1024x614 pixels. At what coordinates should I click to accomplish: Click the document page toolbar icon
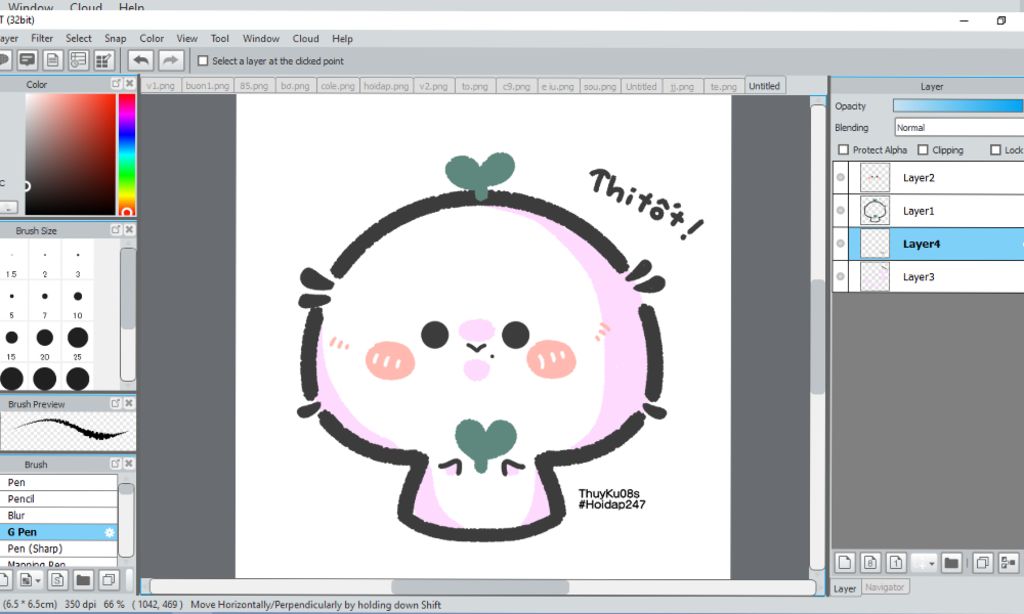tap(53, 61)
